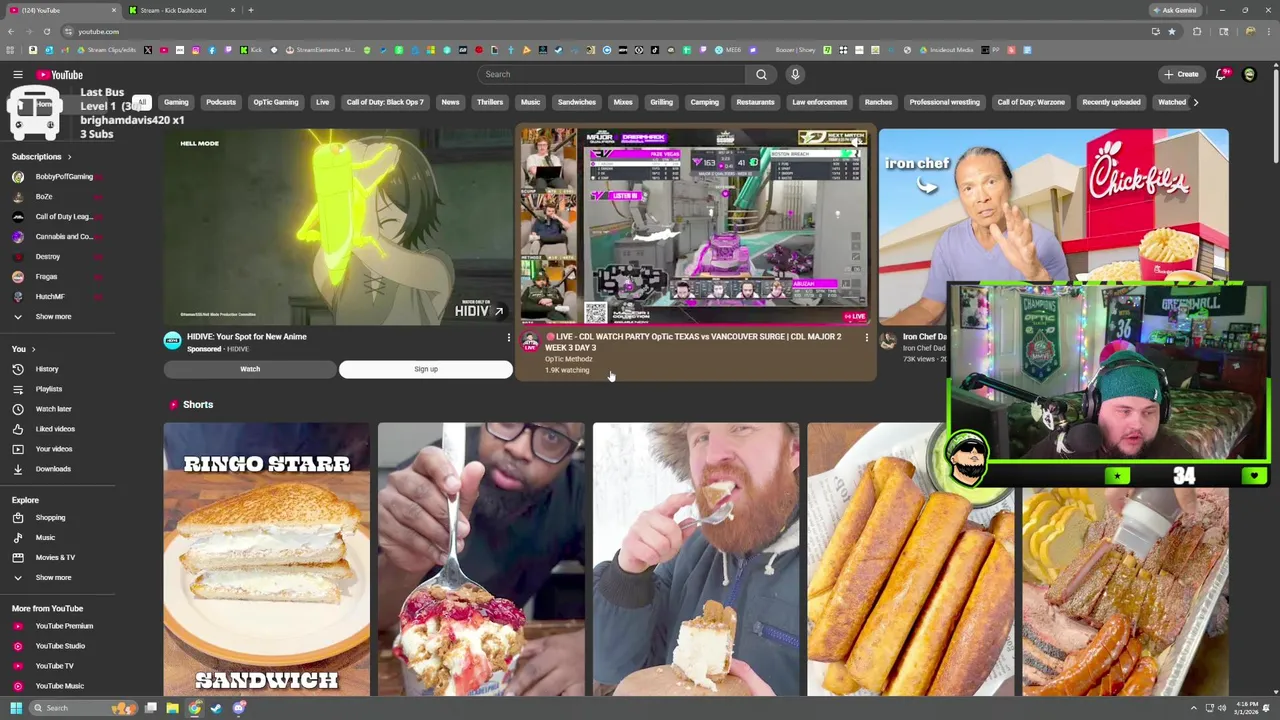
Task: Select the Podcasts category chip
Action: [221, 102]
